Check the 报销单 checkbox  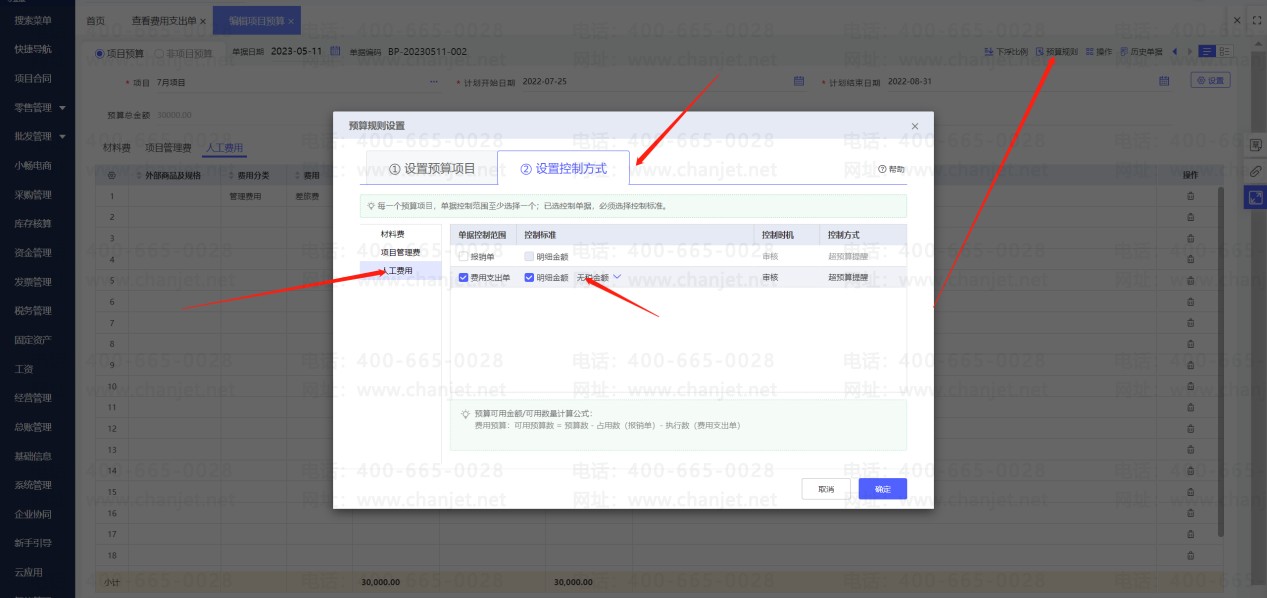464,257
